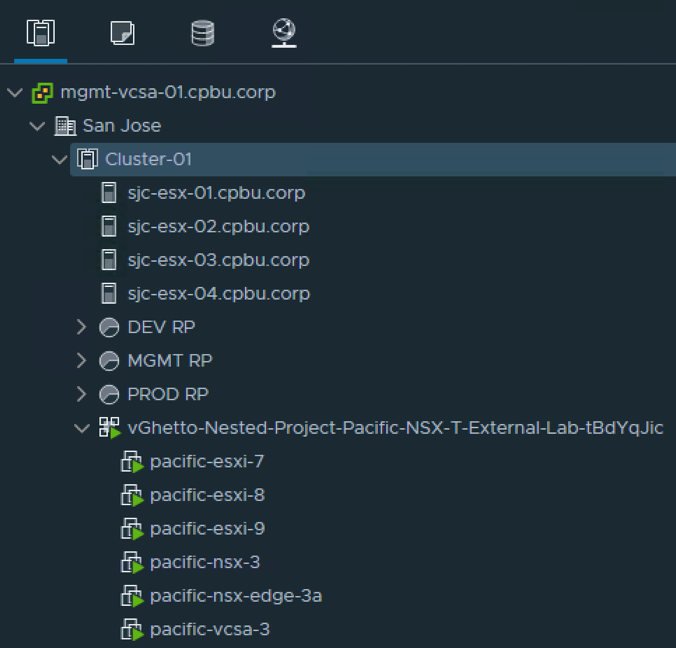Click the PROD RP resource pool icon

click(x=109, y=395)
